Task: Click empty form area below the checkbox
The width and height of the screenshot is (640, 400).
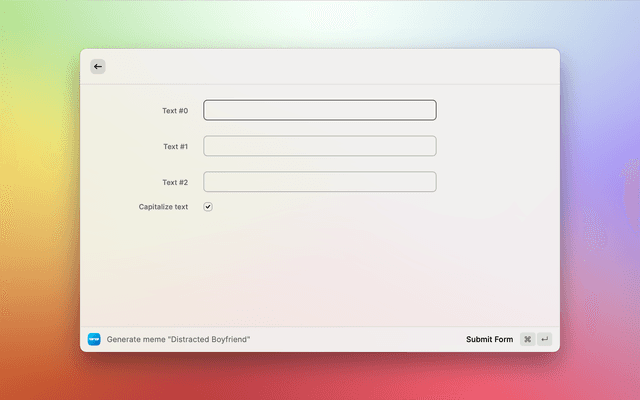Action: click(x=320, y=270)
